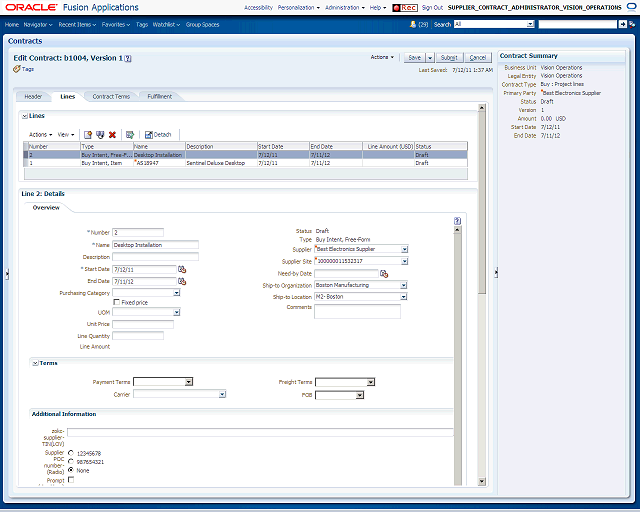Viewport: 640px width, 512px height.
Task: Click the Unit Price input field
Action: click(143, 324)
